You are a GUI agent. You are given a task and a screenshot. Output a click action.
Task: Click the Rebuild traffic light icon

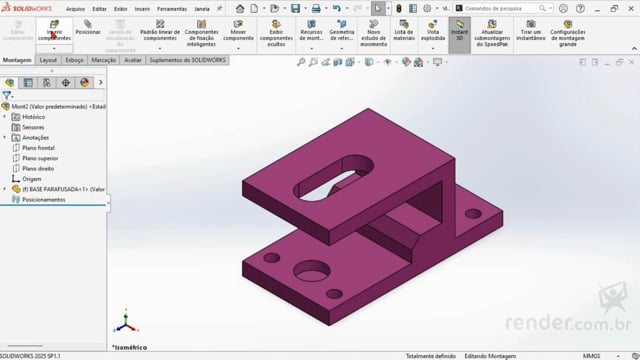(x=399, y=8)
